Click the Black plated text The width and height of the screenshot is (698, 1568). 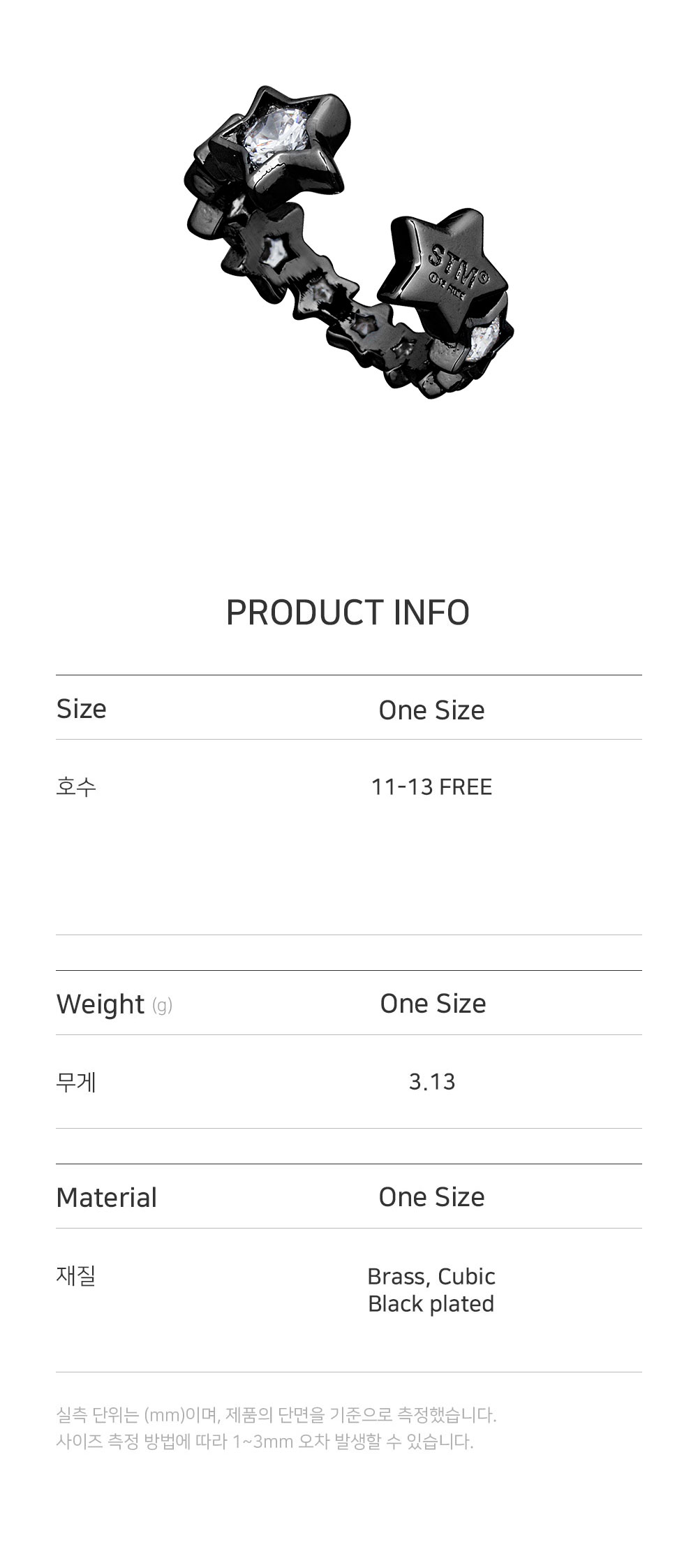click(431, 1304)
